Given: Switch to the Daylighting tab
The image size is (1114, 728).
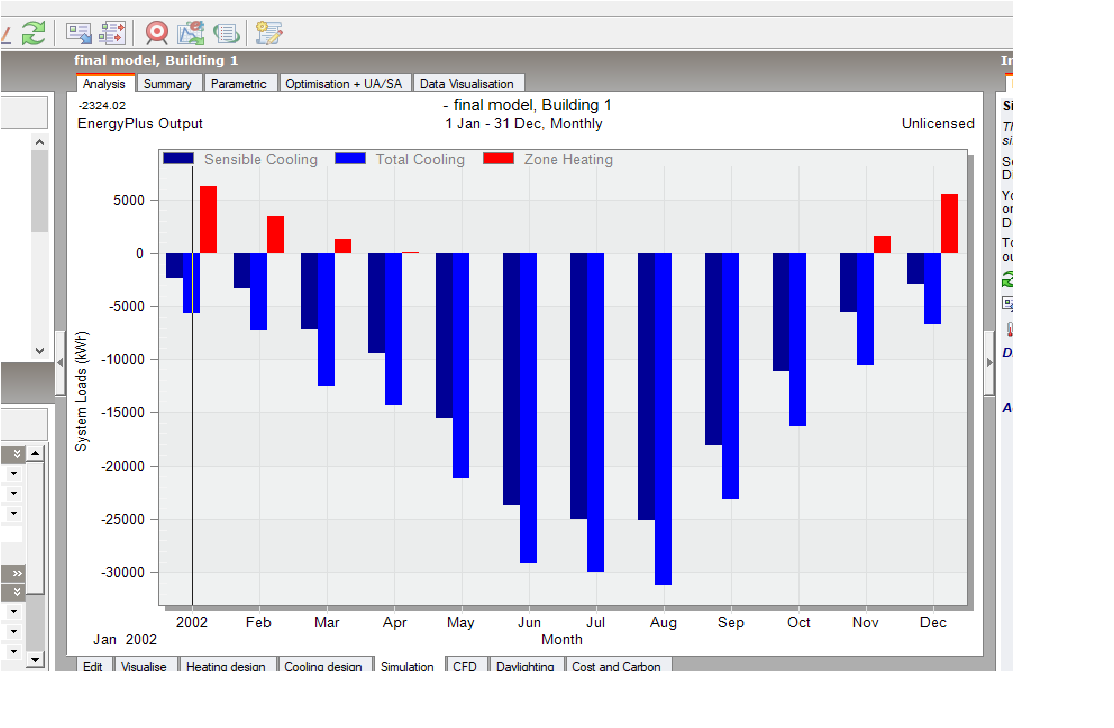Looking at the screenshot, I should click(525, 665).
